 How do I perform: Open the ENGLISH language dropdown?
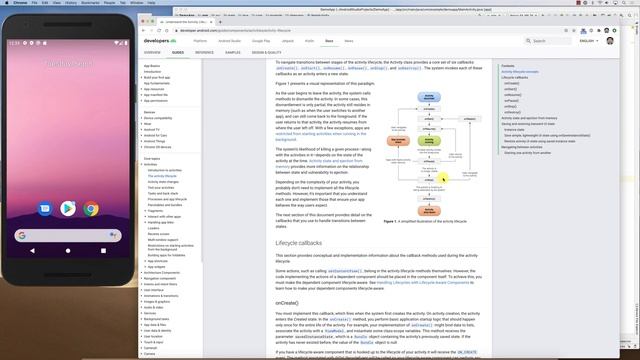point(589,41)
